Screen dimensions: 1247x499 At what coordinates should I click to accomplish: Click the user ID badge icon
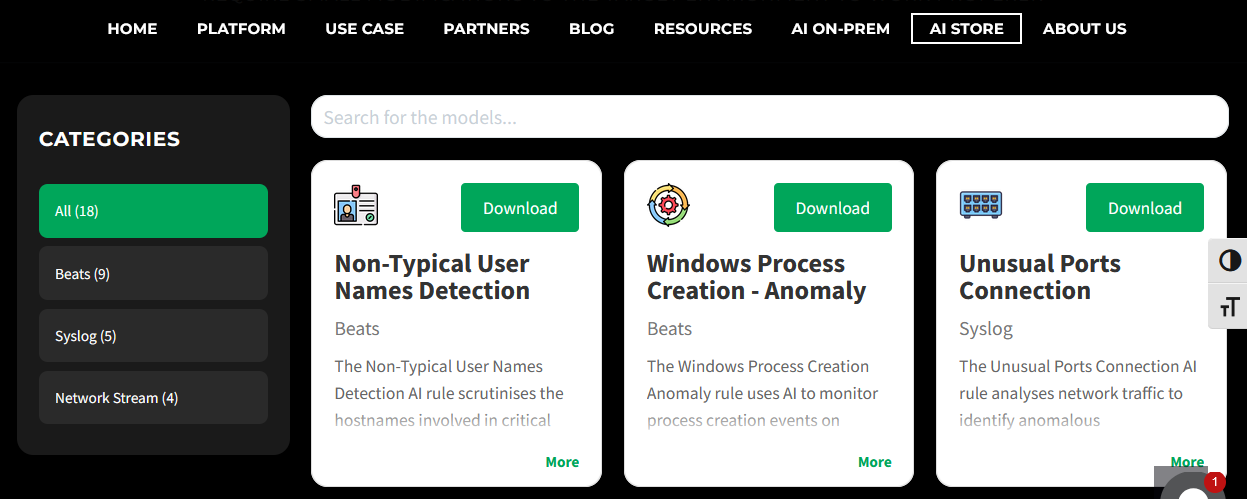(355, 205)
